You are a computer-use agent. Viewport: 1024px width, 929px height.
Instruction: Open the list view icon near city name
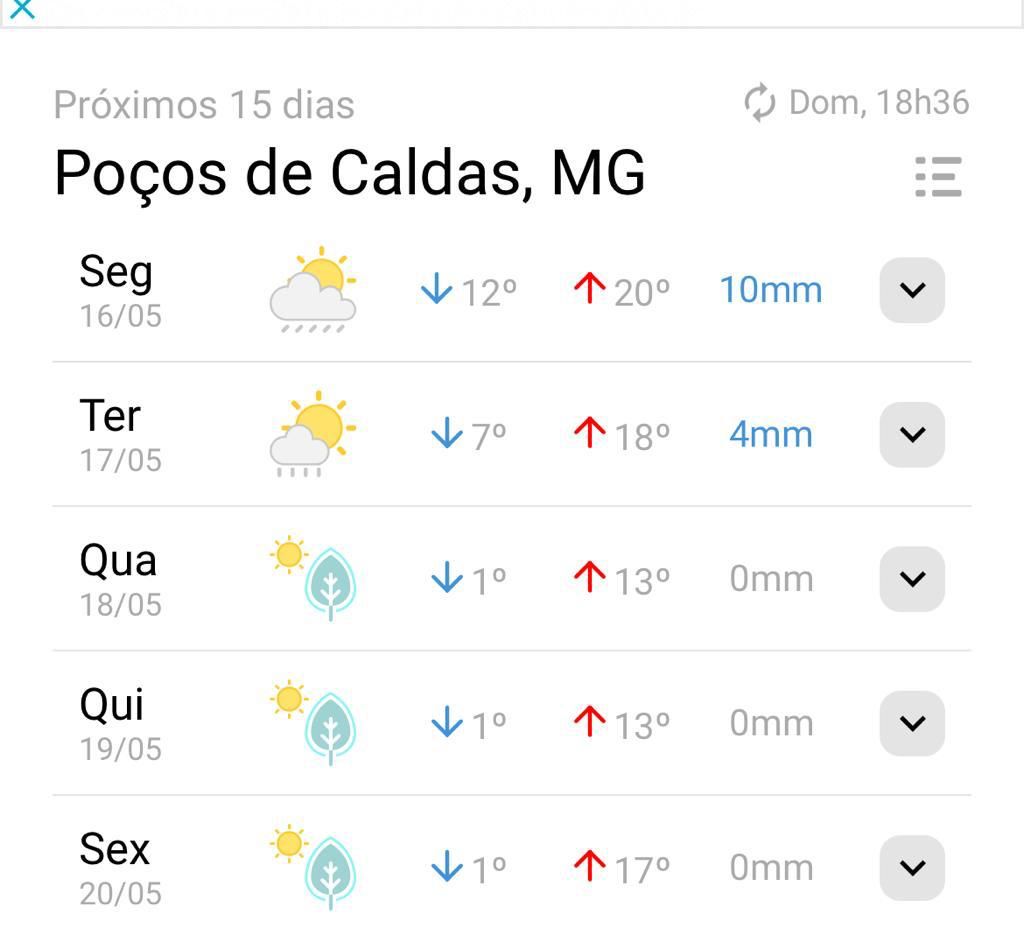(938, 176)
